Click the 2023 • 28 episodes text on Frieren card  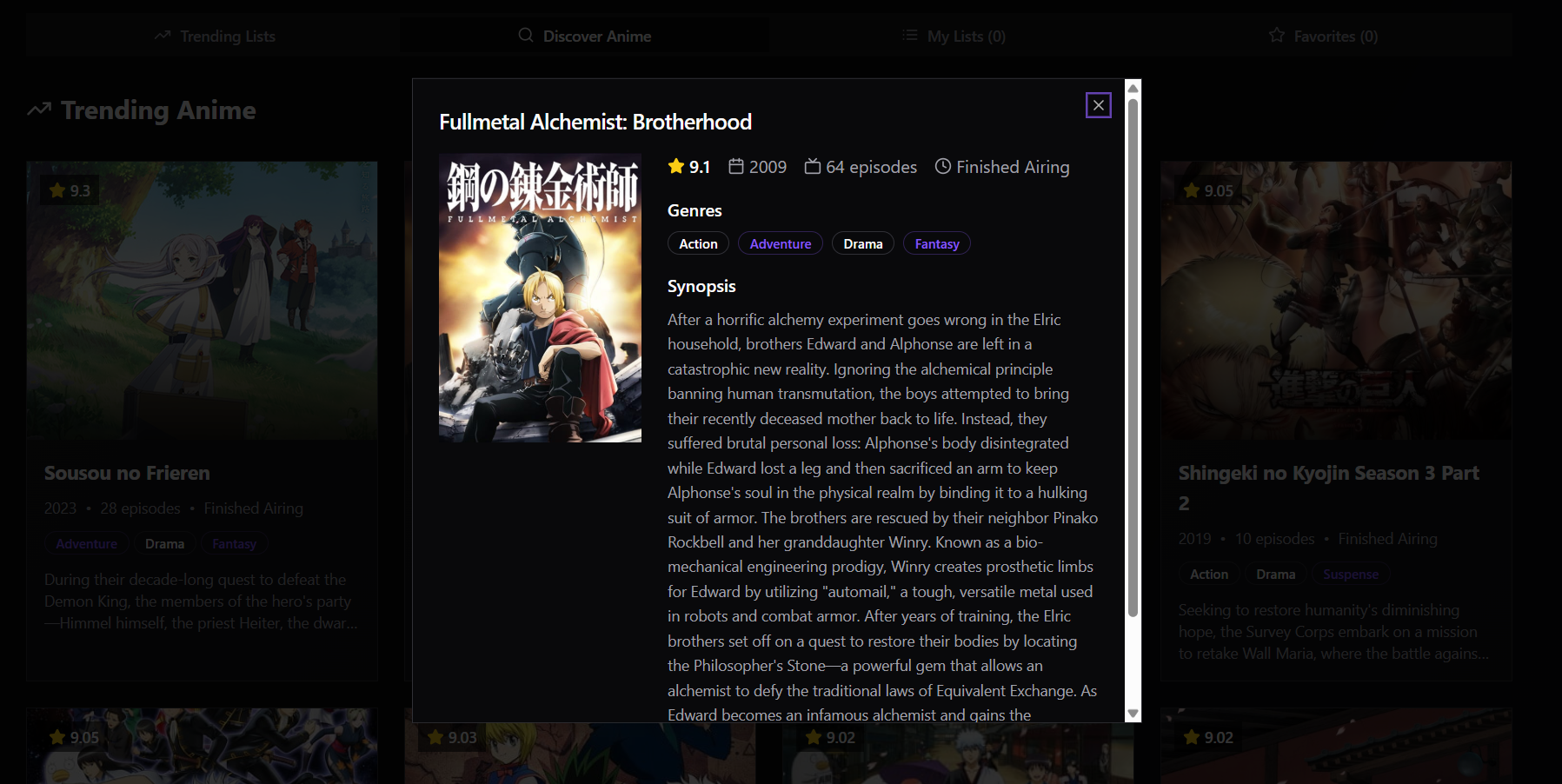(x=112, y=508)
